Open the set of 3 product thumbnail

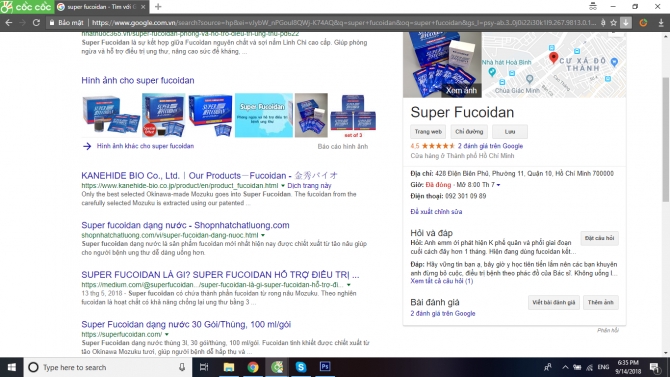pyautogui.click(x=353, y=115)
